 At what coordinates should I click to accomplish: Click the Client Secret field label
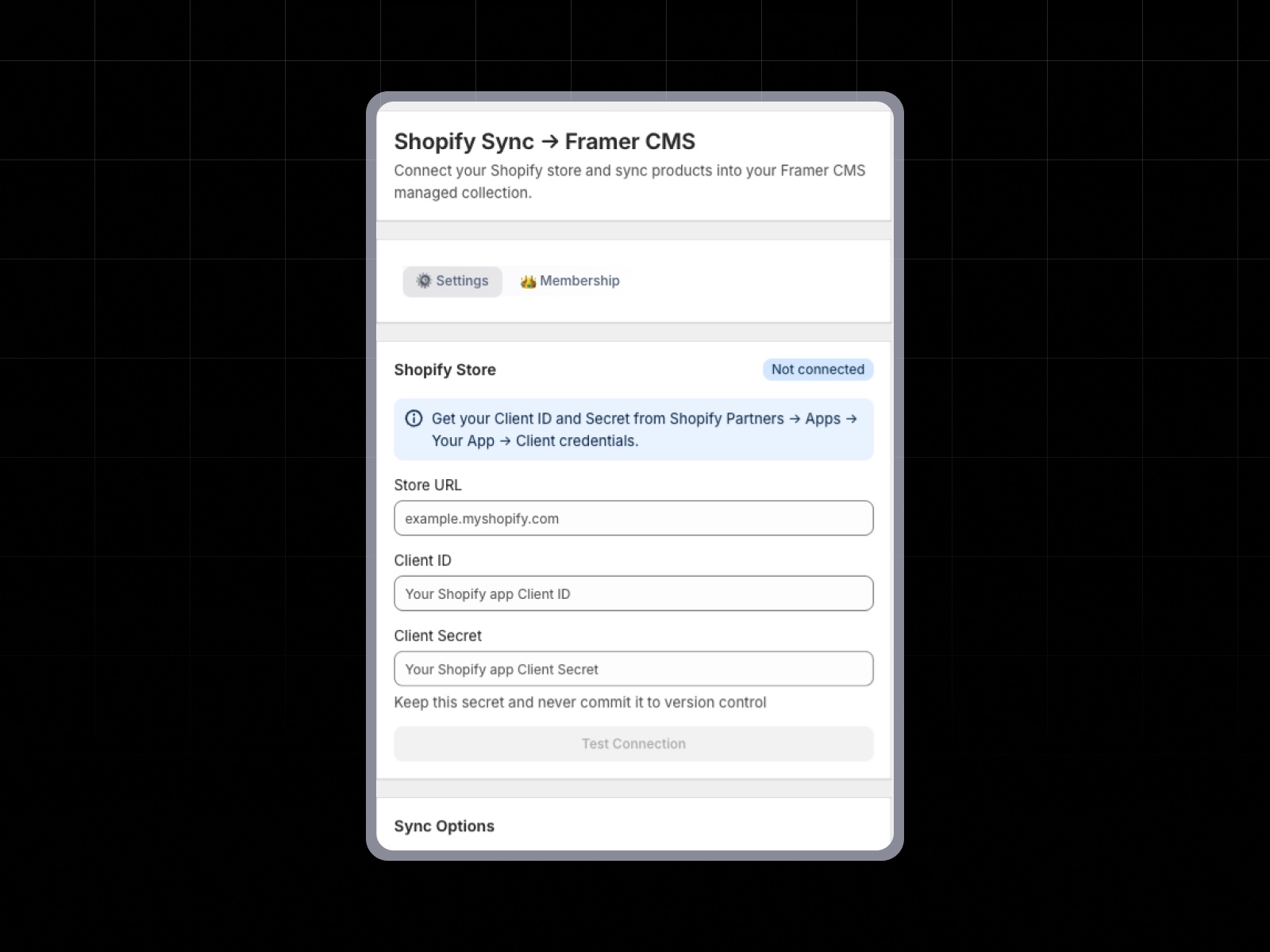coord(438,635)
